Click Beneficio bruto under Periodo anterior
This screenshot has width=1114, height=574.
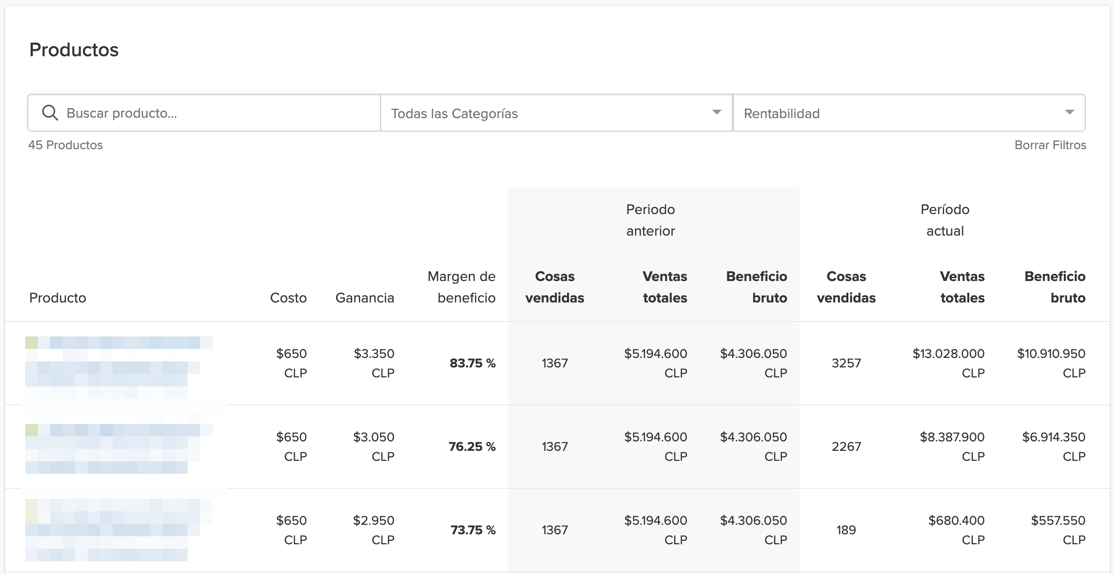(x=757, y=287)
